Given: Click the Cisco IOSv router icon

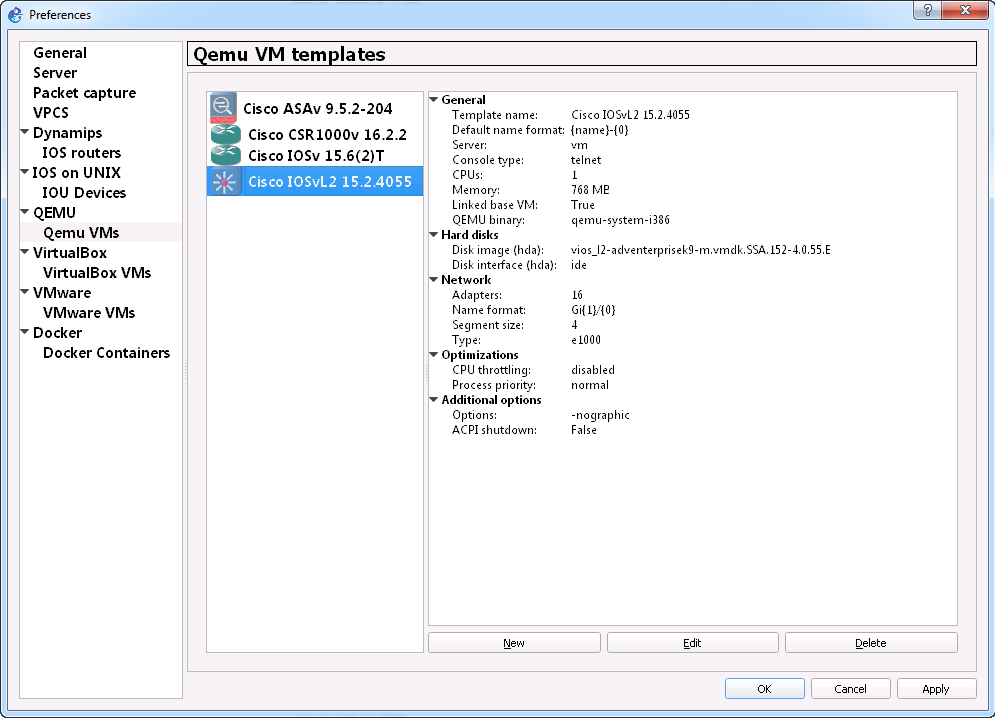Looking at the screenshot, I should [225, 155].
